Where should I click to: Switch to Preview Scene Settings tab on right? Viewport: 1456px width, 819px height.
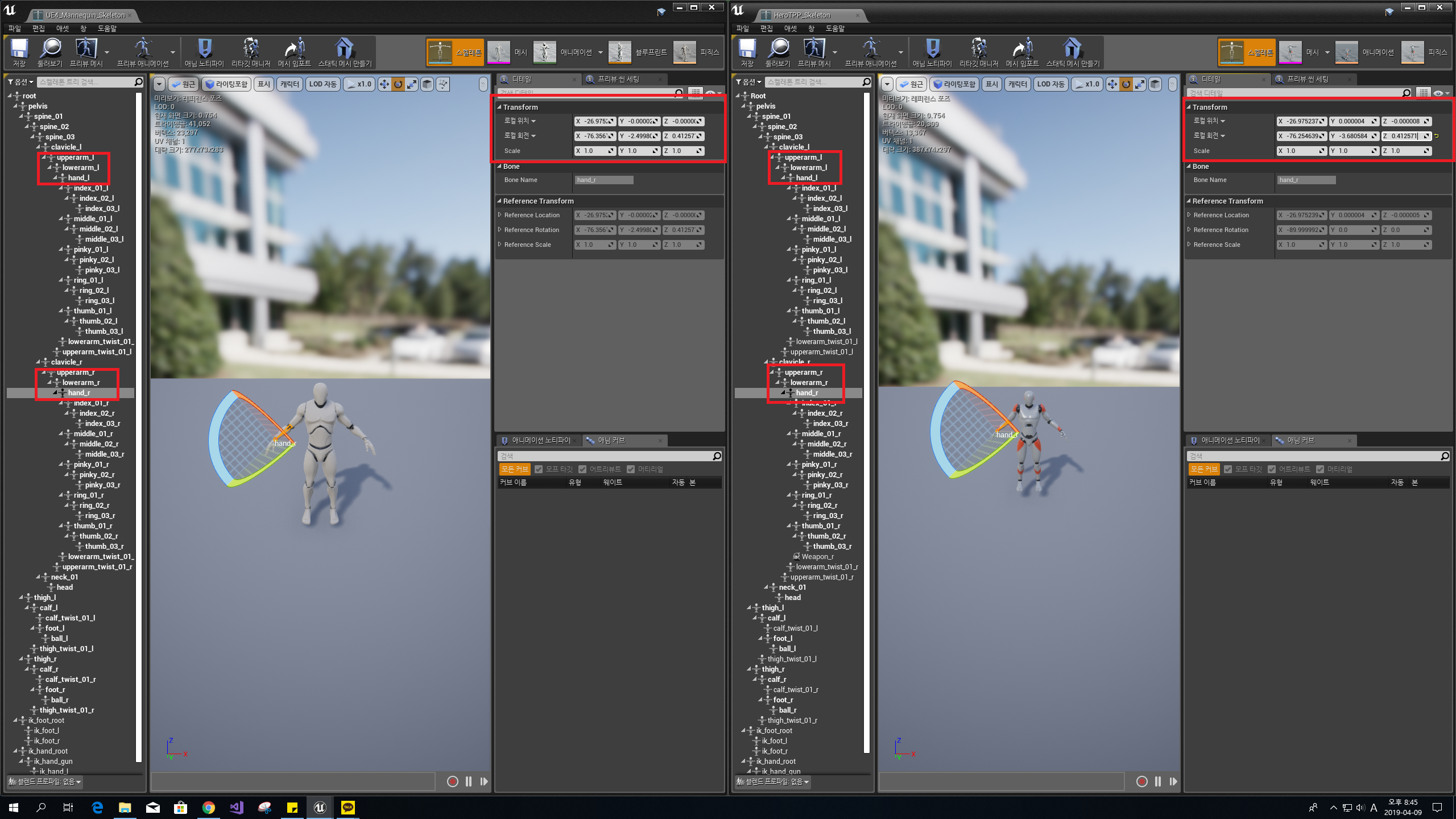(1308, 79)
